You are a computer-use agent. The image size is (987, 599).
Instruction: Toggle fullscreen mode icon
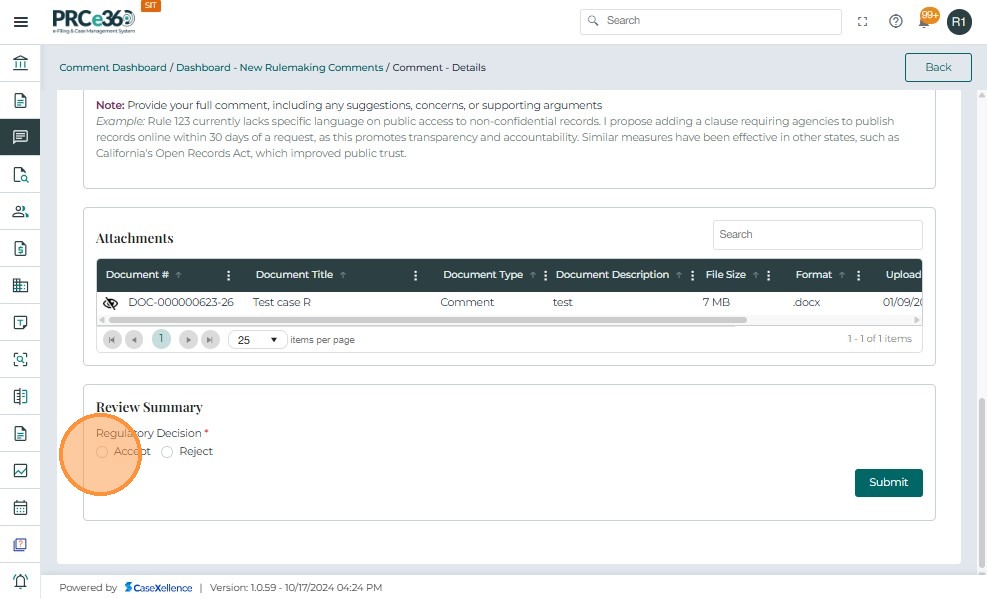point(863,21)
